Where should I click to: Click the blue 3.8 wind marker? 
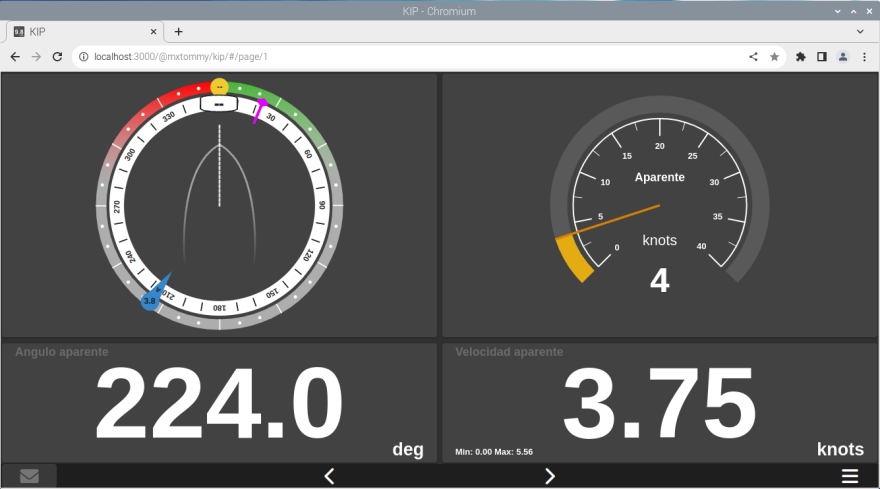150,300
